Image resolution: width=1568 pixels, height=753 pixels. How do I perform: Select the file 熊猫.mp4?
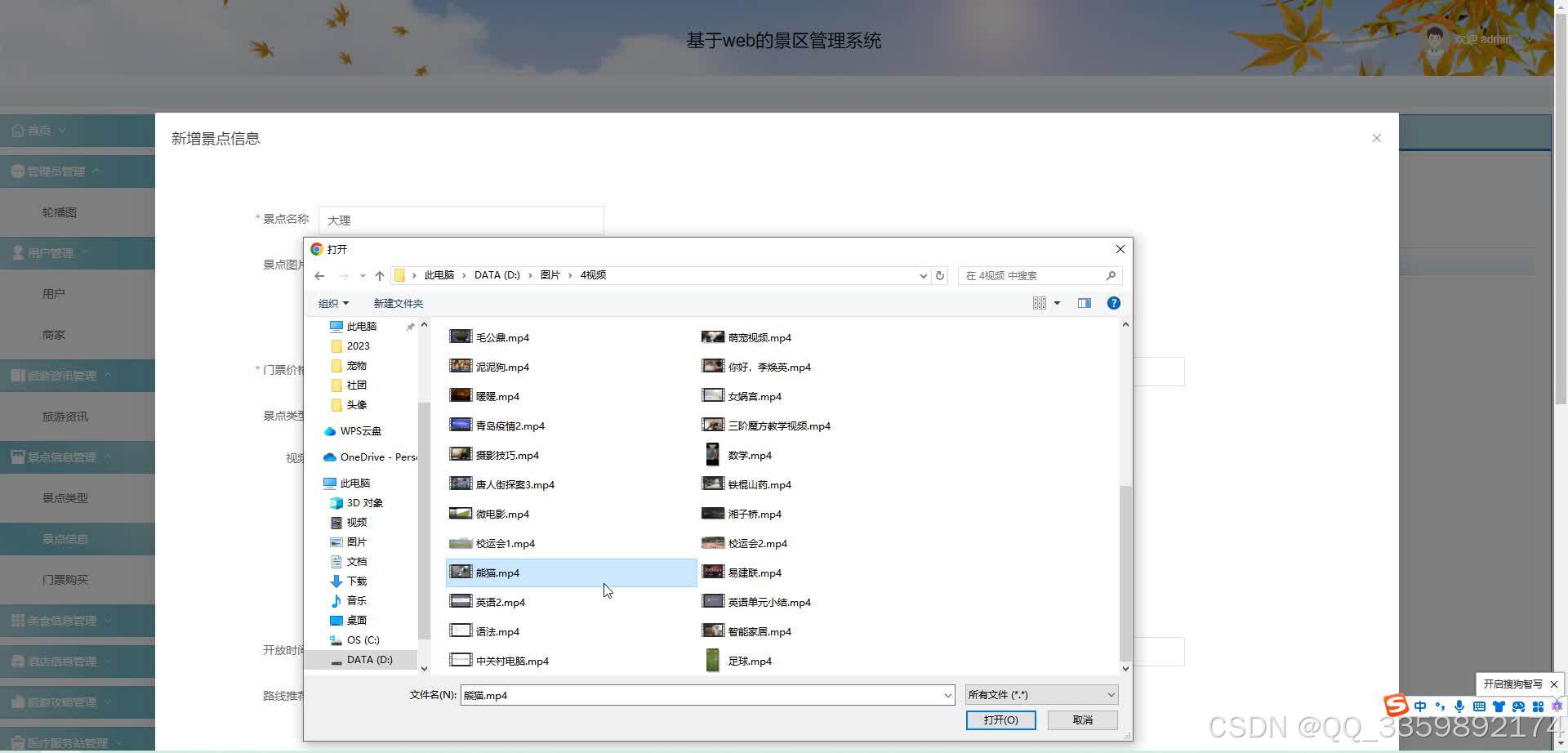[571, 573]
